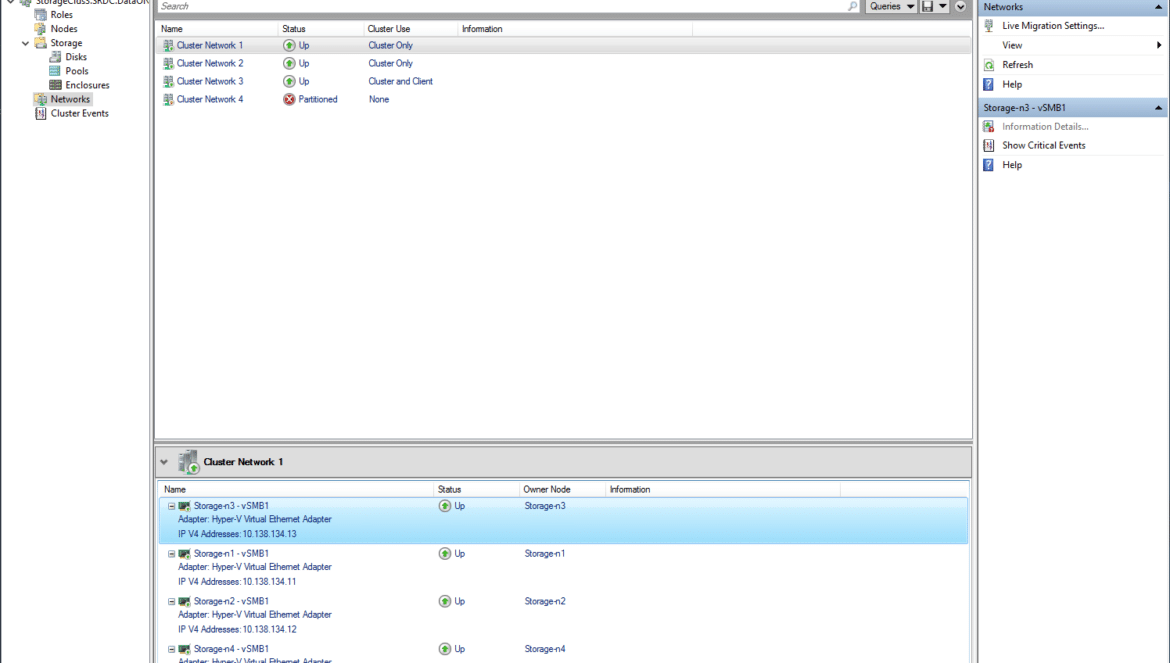Sort top list by Name column
Viewport: 1170px width, 663px height.
(218, 29)
